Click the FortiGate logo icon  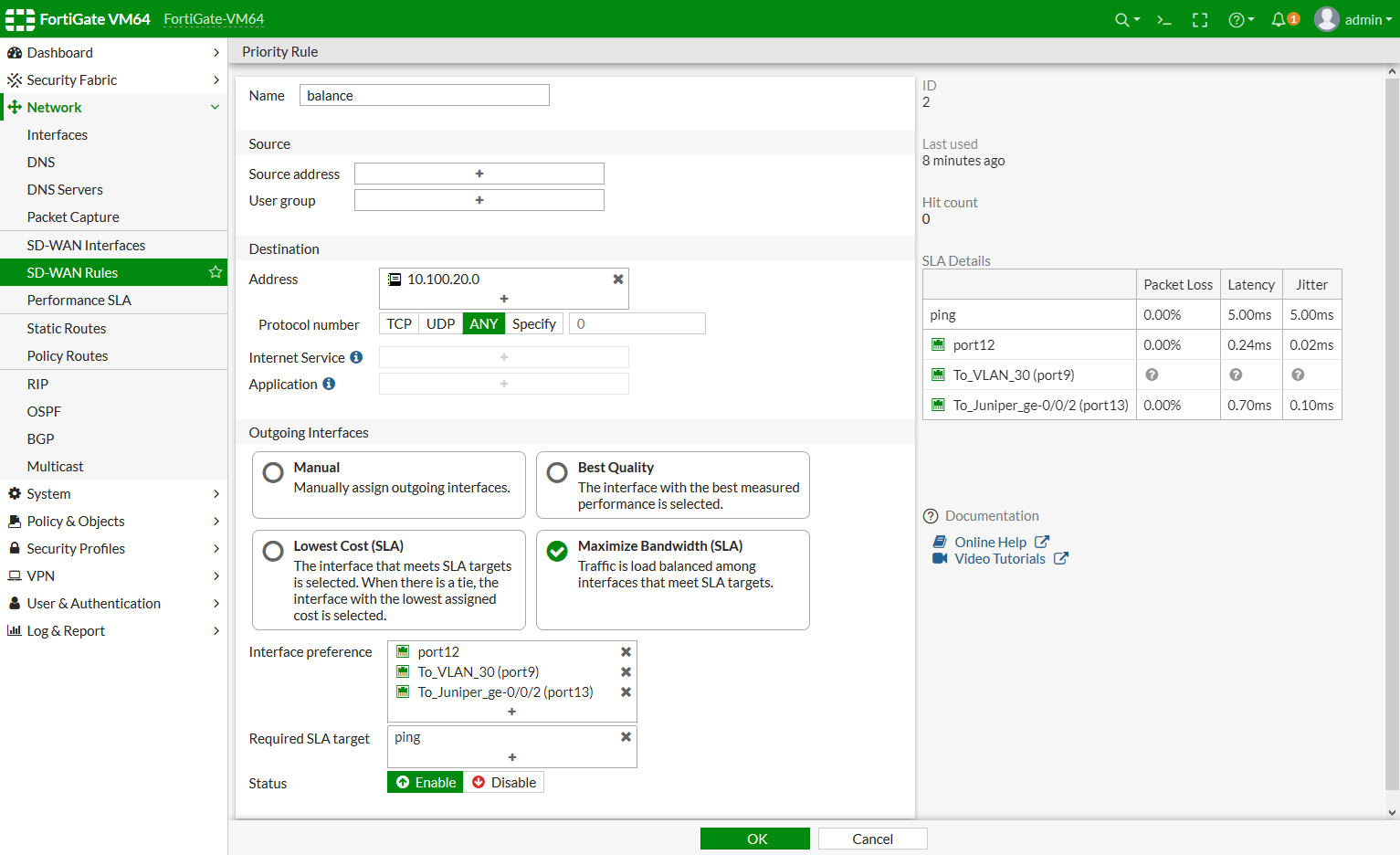click(x=20, y=19)
